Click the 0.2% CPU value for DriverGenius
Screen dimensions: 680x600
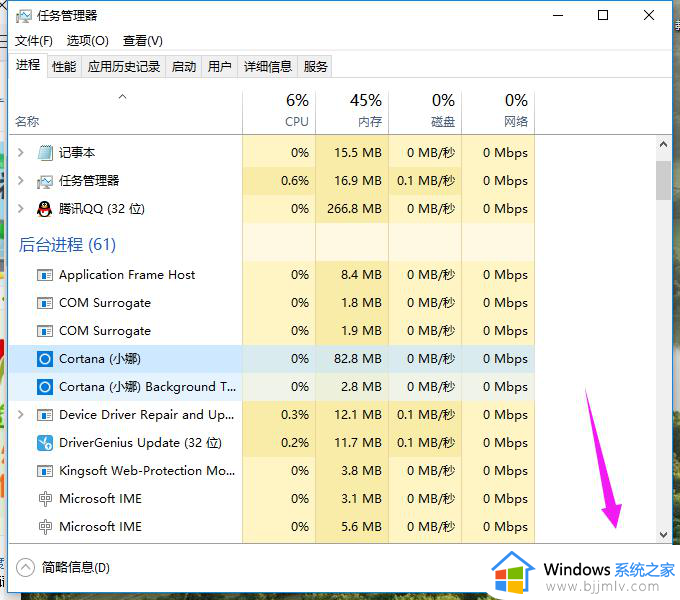tap(295, 443)
